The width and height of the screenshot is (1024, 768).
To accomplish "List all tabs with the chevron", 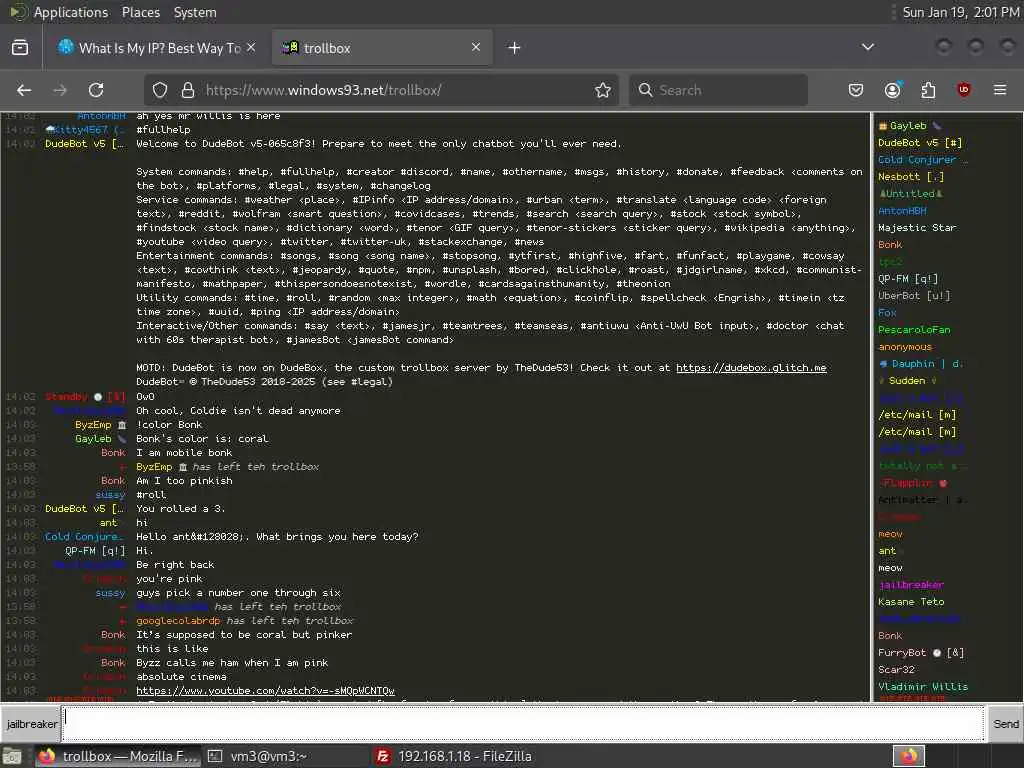I will 868,47.
